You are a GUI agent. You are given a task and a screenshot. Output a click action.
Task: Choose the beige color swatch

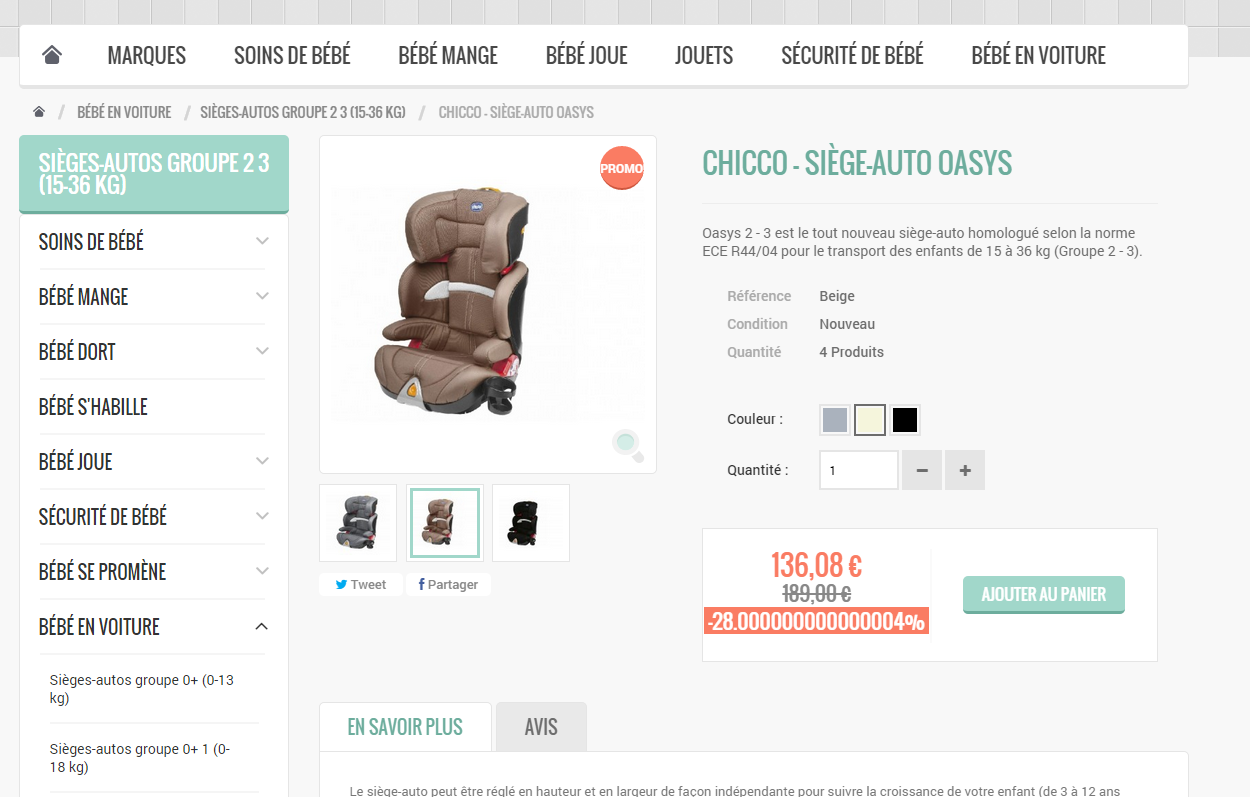tap(870, 420)
